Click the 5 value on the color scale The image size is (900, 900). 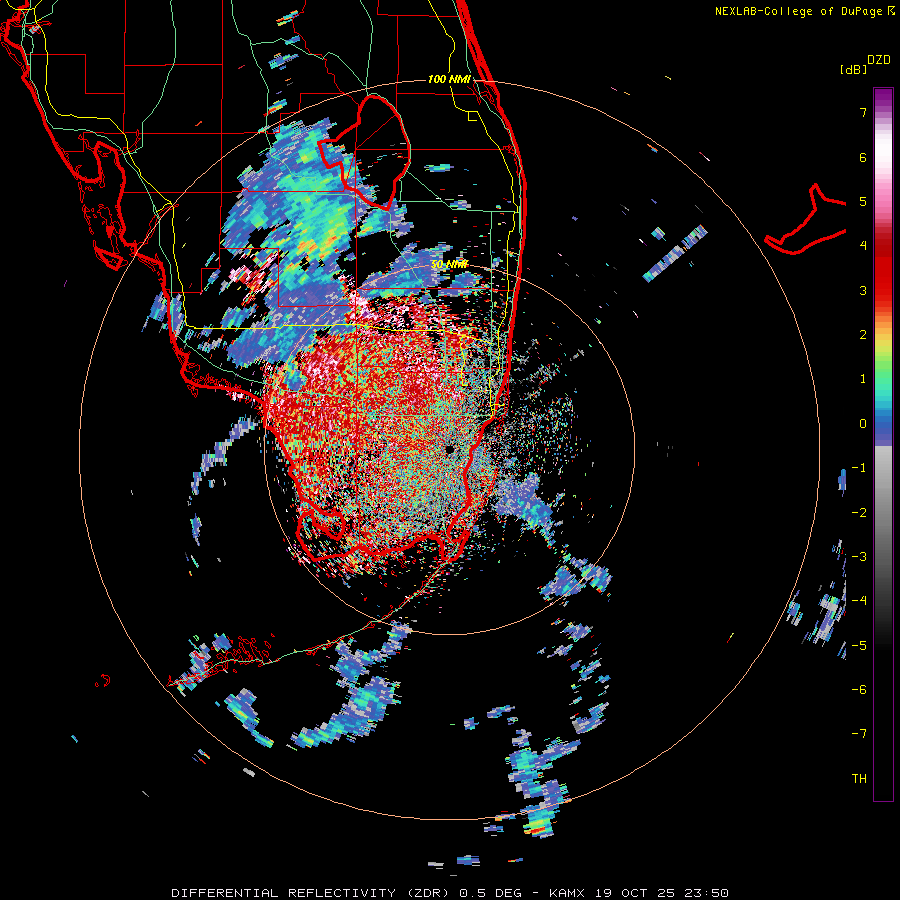coord(863,201)
